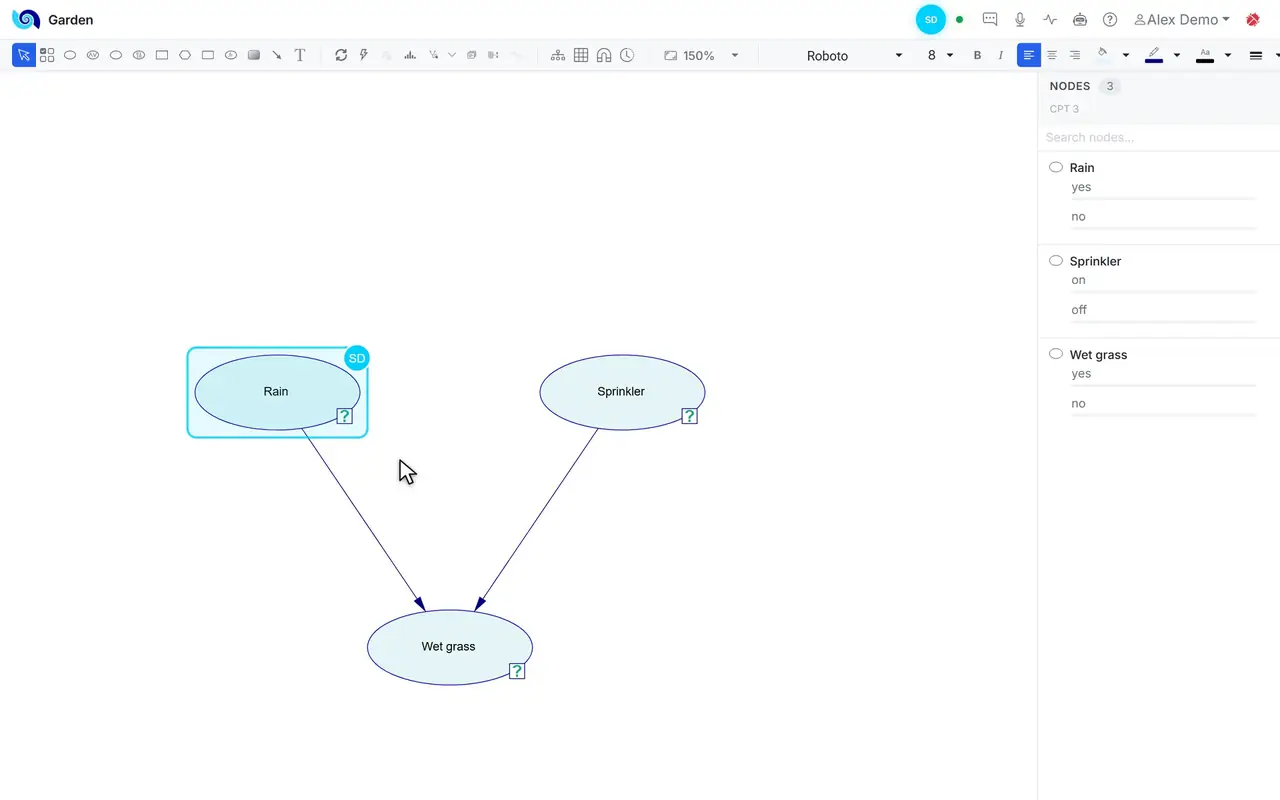Open the activity pulse icon
This screenshot has width=1280, height=800.
pos(1050,19)
